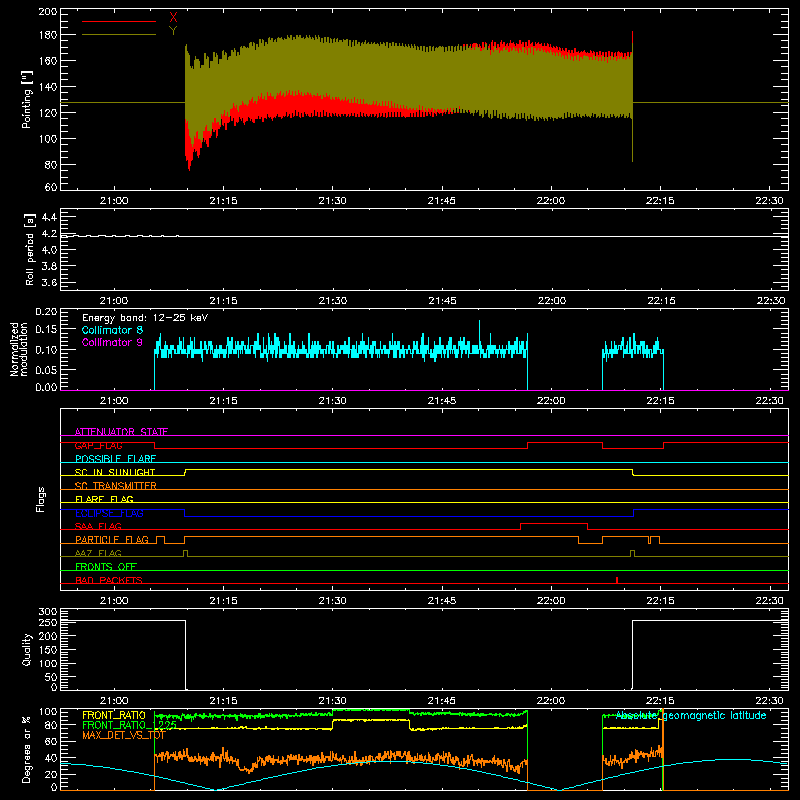This screenshot has width=800, height=800.
Task: Click the 21:30 label under Roll period plot
Action: pyautogui.click(x=333, y=301)
